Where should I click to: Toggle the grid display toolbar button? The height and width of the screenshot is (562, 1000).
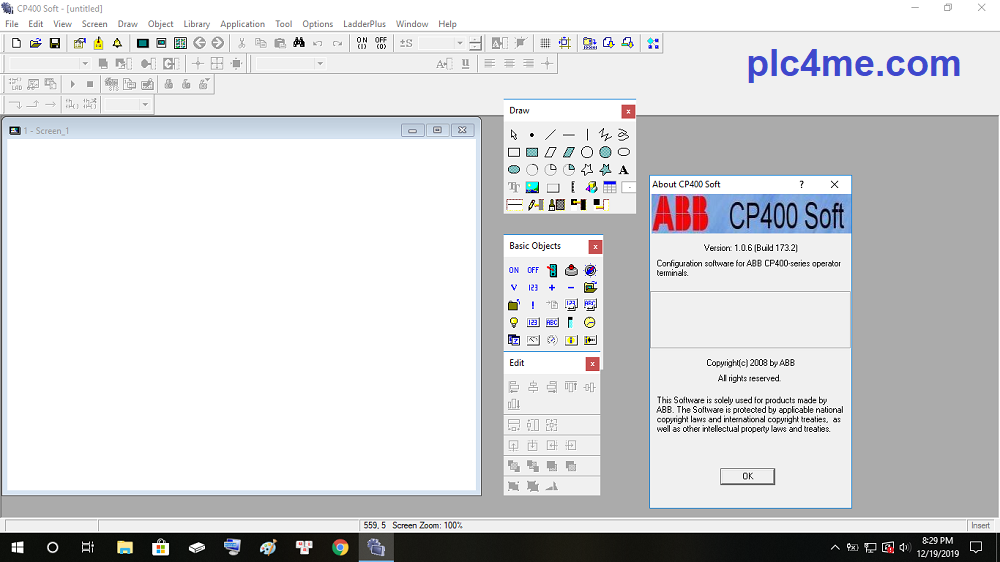[545, 43]
